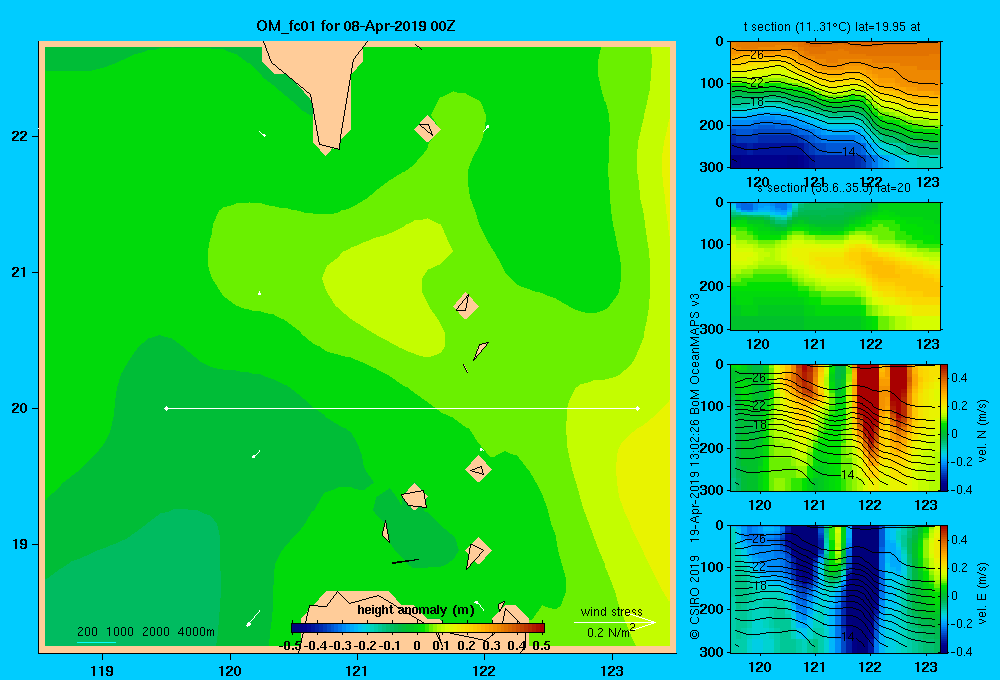Select the eastern endpoint of the white section line
This screenshot has width=1000, height=680.
pyautogui.click(x=638, y=408)
